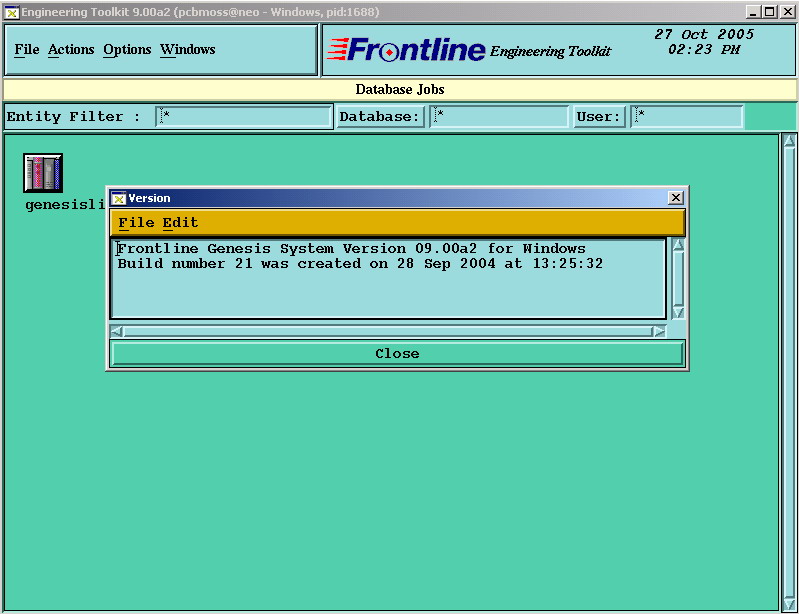This screenshot has height=614, width=799.
Task: Click the date and time display
Action: tap(704, 42)
